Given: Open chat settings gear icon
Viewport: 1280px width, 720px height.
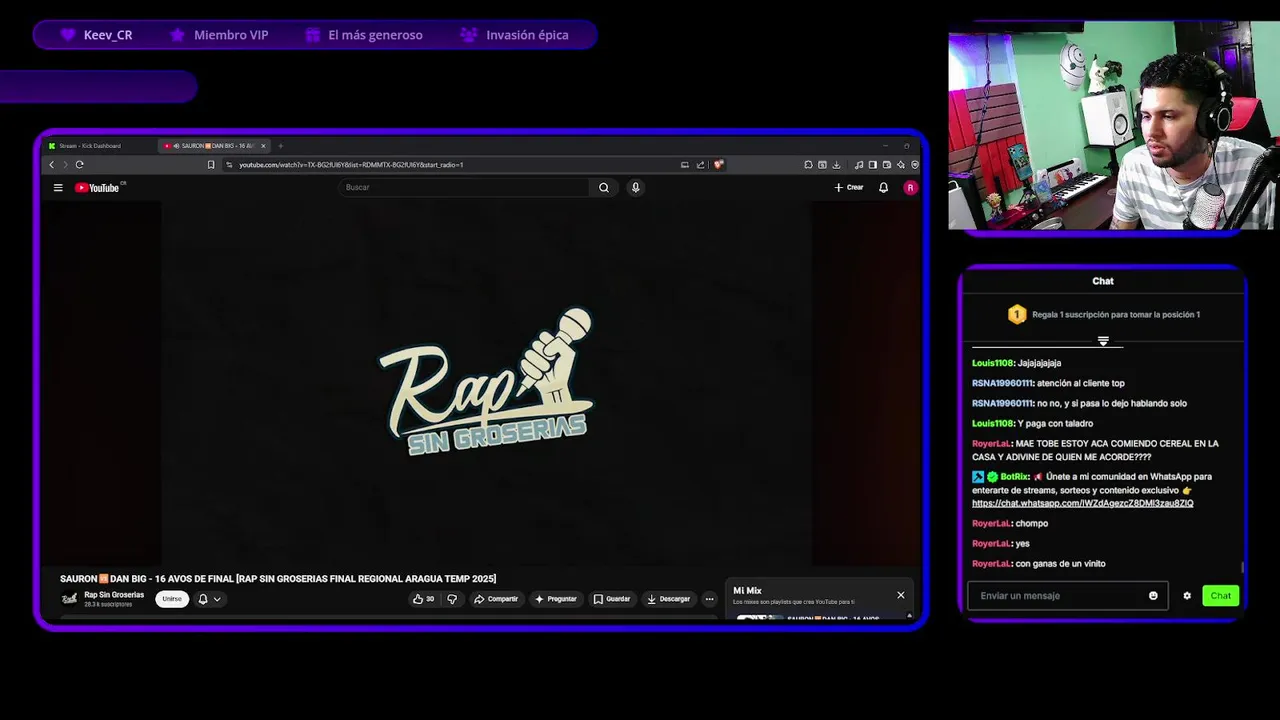Looking at the screenshot, I should 1187,596.
